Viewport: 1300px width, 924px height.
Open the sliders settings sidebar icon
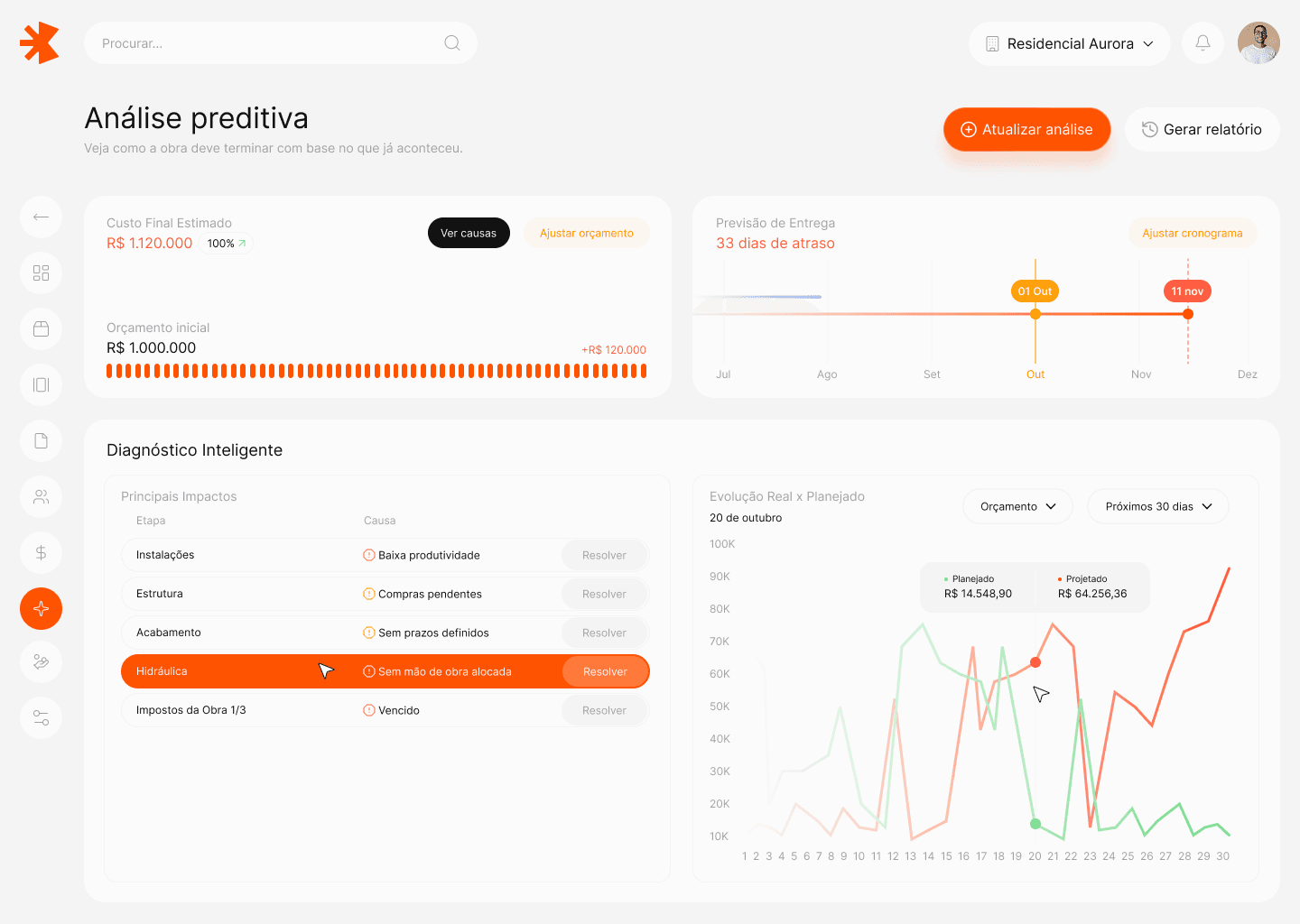(41, 717)
